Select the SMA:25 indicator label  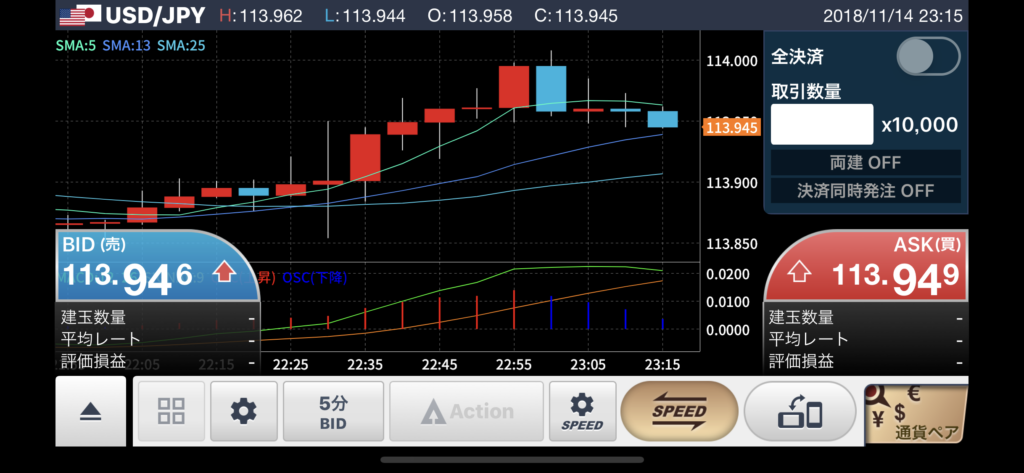pyautogui.click(x=182, y=45)
